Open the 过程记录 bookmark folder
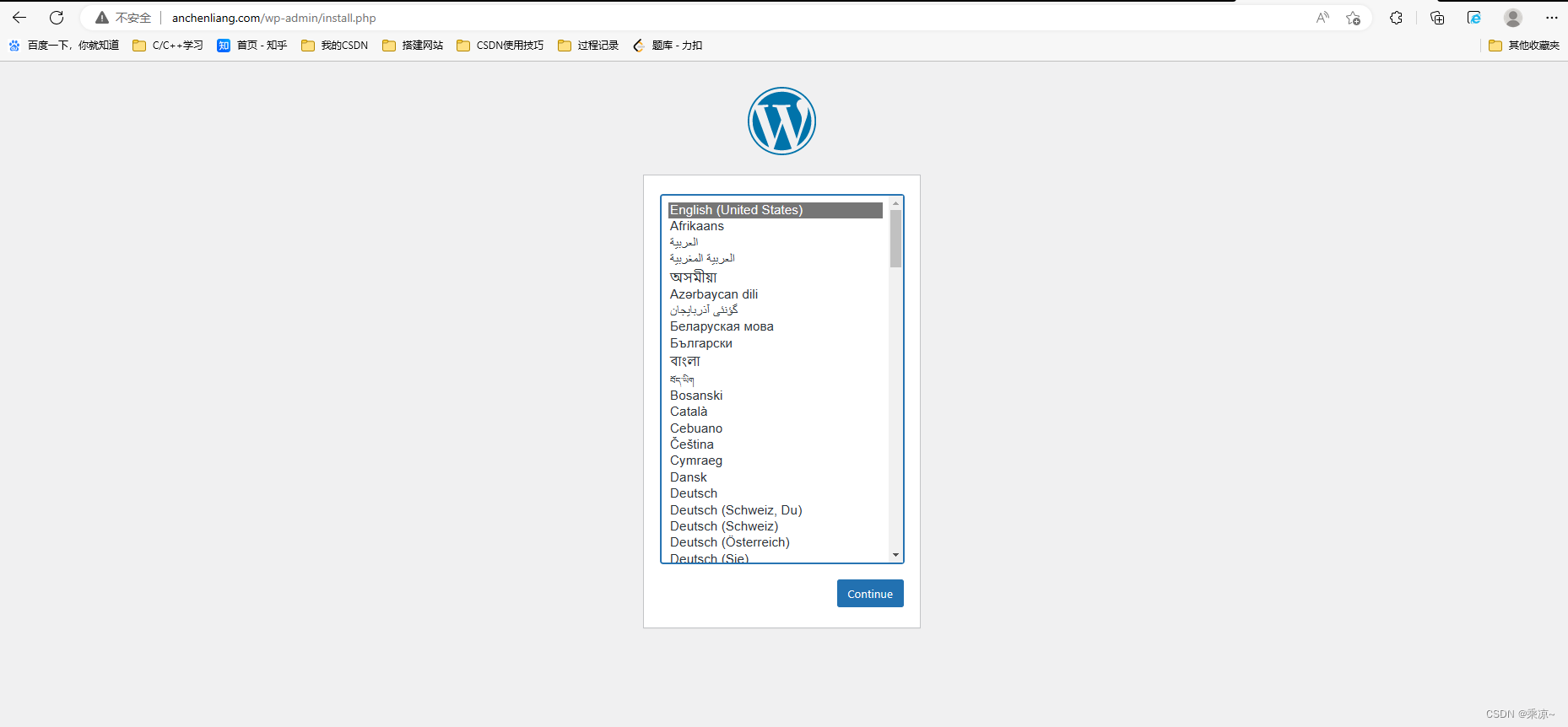 point(588,46)
